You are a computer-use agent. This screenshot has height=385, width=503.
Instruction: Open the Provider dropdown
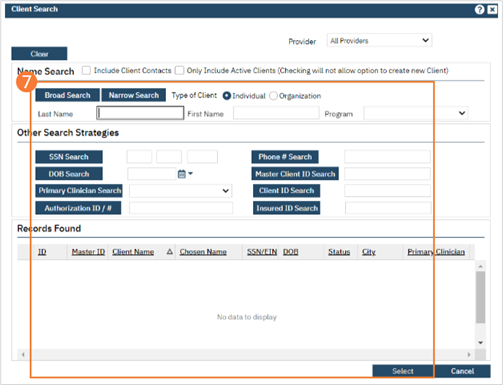379,41
